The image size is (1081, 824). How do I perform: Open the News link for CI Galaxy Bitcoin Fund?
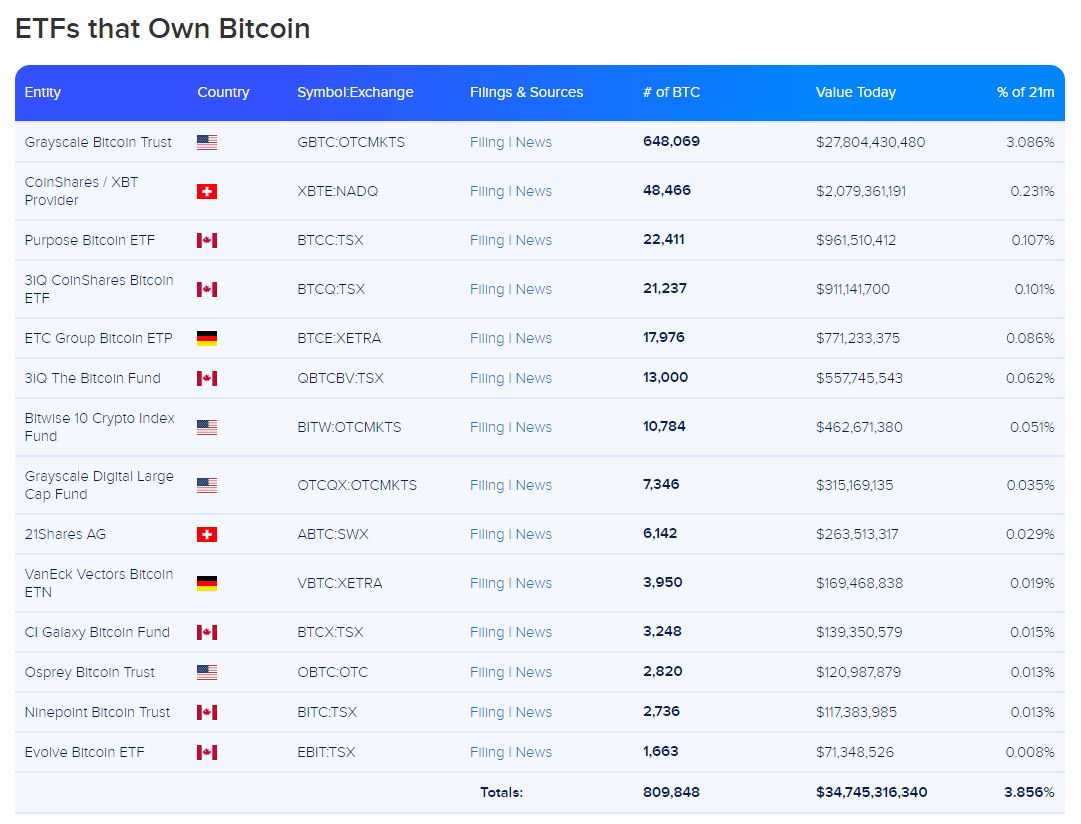534,632
